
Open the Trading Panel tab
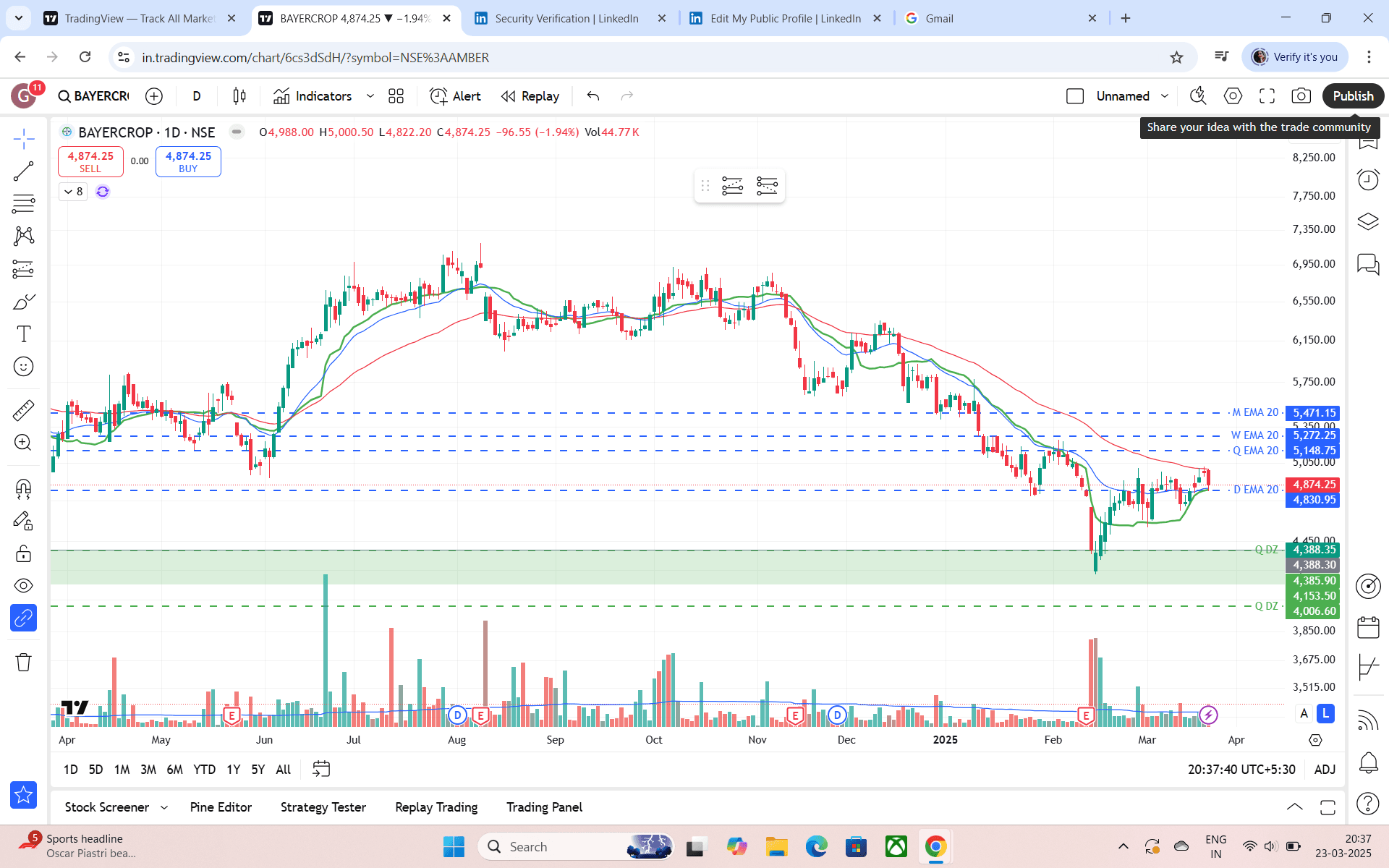coord(544,807)
